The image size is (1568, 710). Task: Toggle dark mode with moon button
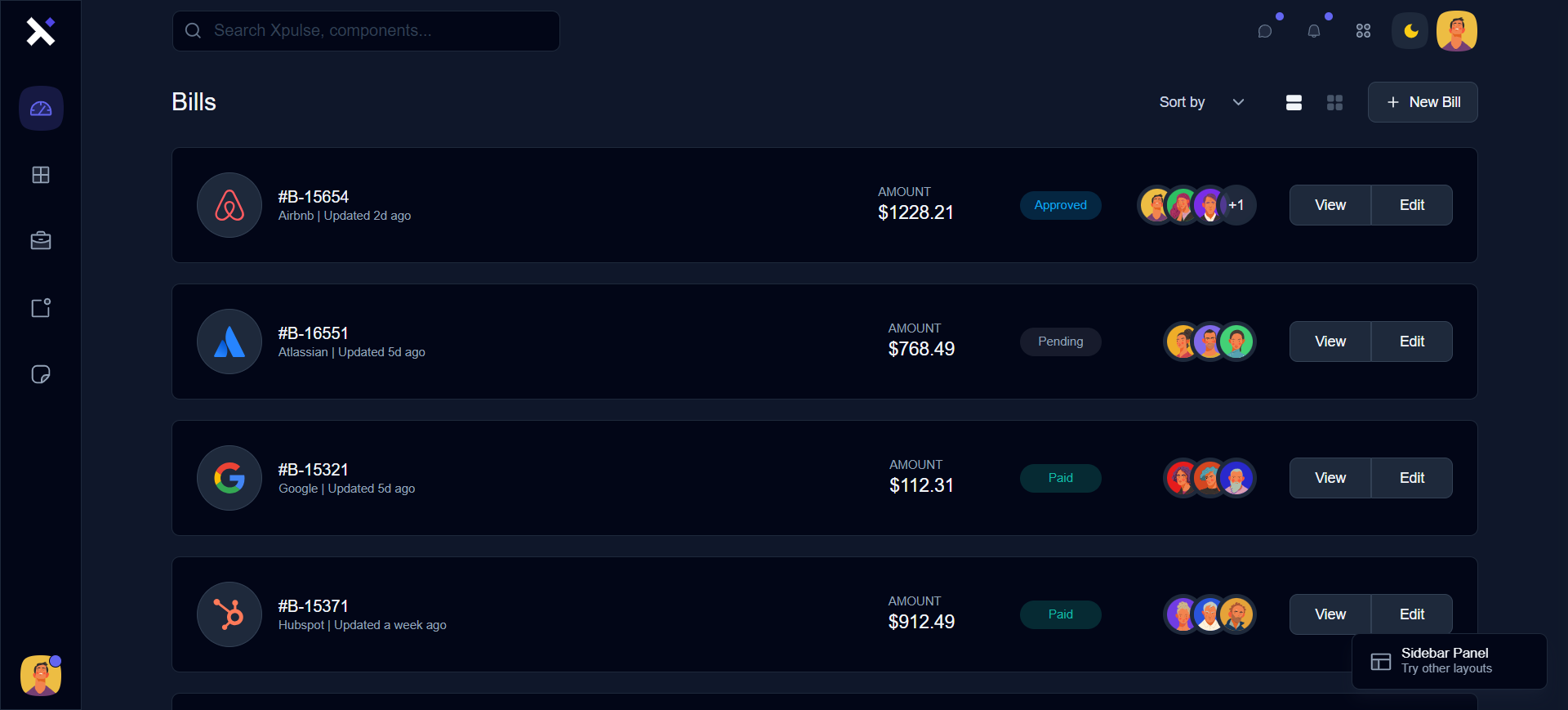(x=1410, y=31)
